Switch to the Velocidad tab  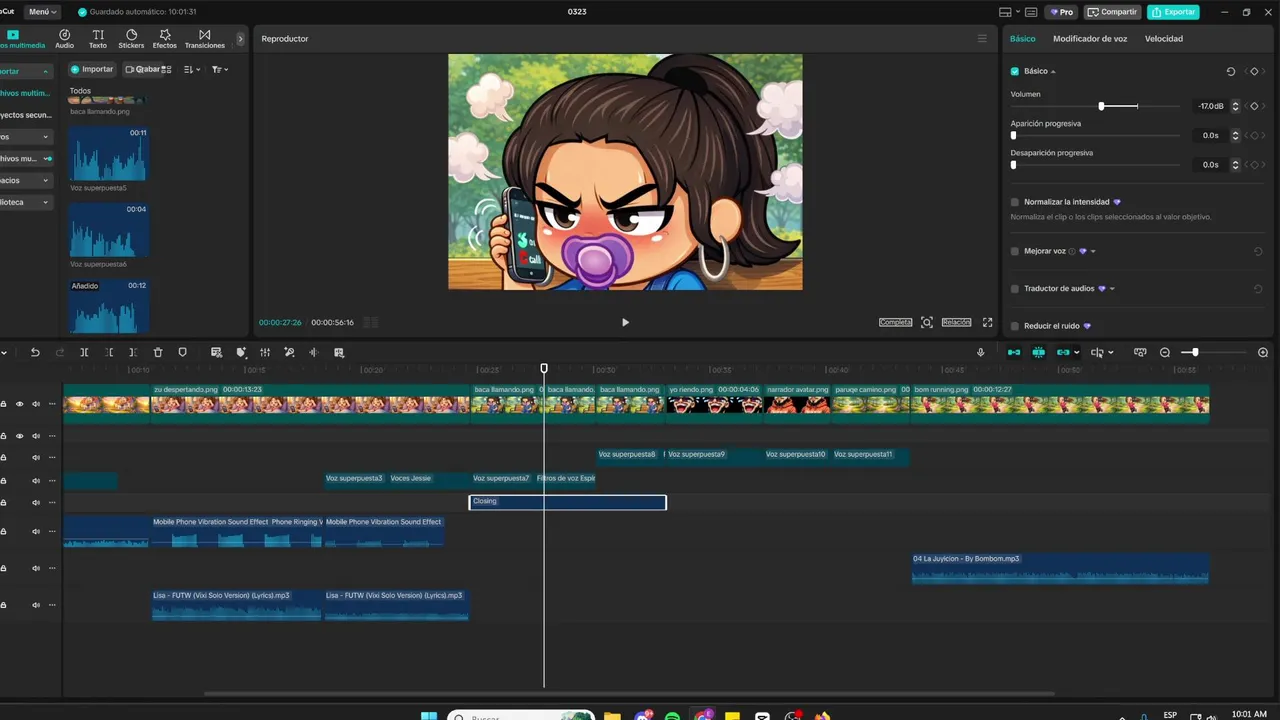click(x=1164, y=39)
